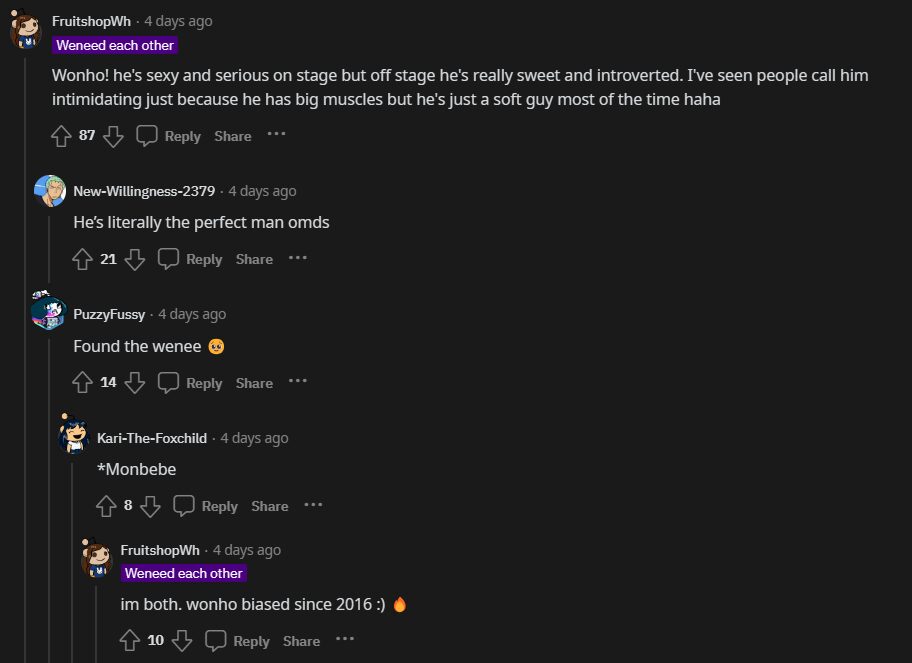912x663 pixels.
Task: Open more options for PuzzyFussy's comment
Action: (298, 381)
